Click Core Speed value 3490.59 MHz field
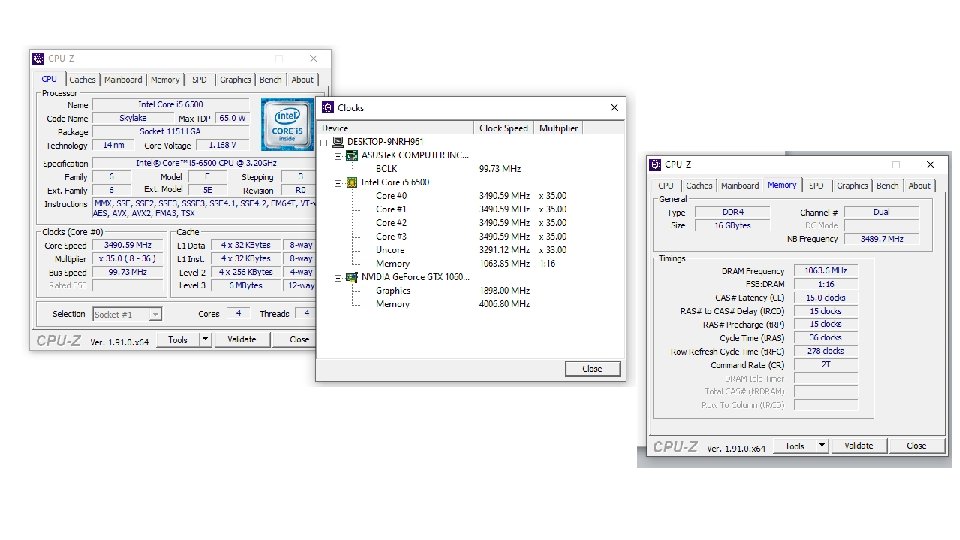Image resolution: width=960 pixels, height=540 pixels. pos(128,245)
